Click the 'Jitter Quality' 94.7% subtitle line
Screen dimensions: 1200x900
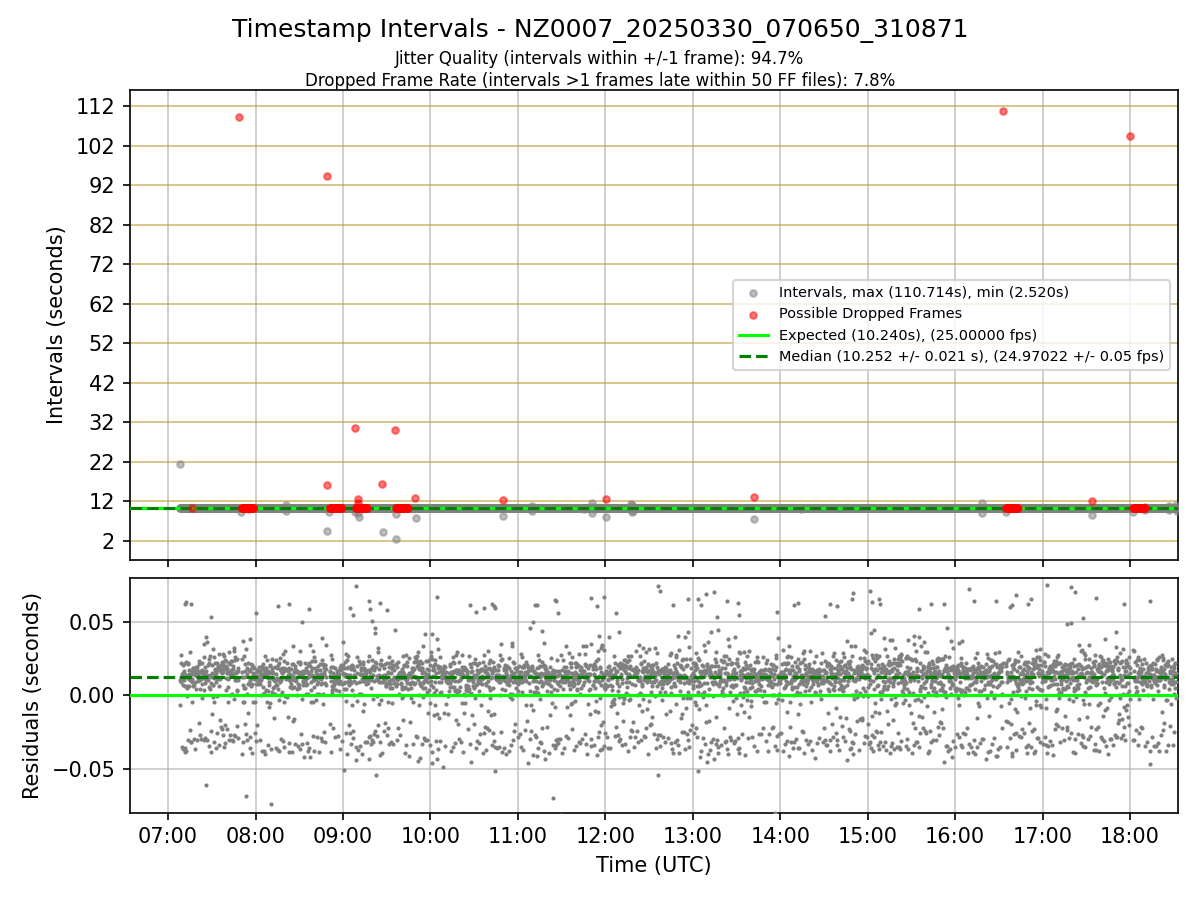(599, 59)
